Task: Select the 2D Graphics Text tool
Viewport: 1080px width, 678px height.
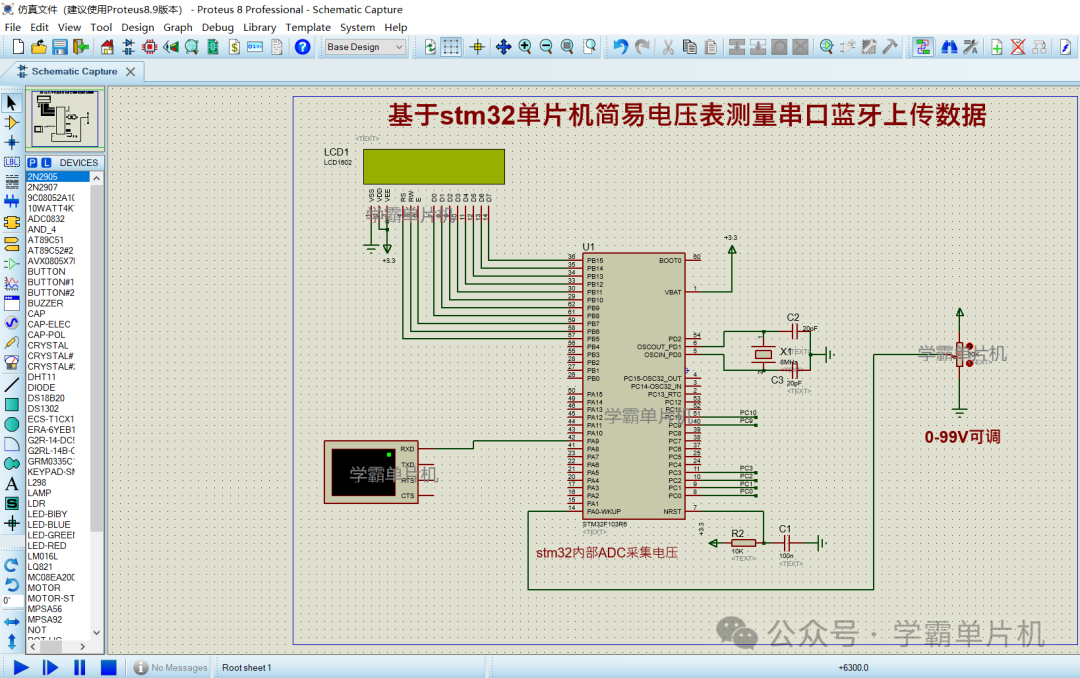Action: pos(12,484)
